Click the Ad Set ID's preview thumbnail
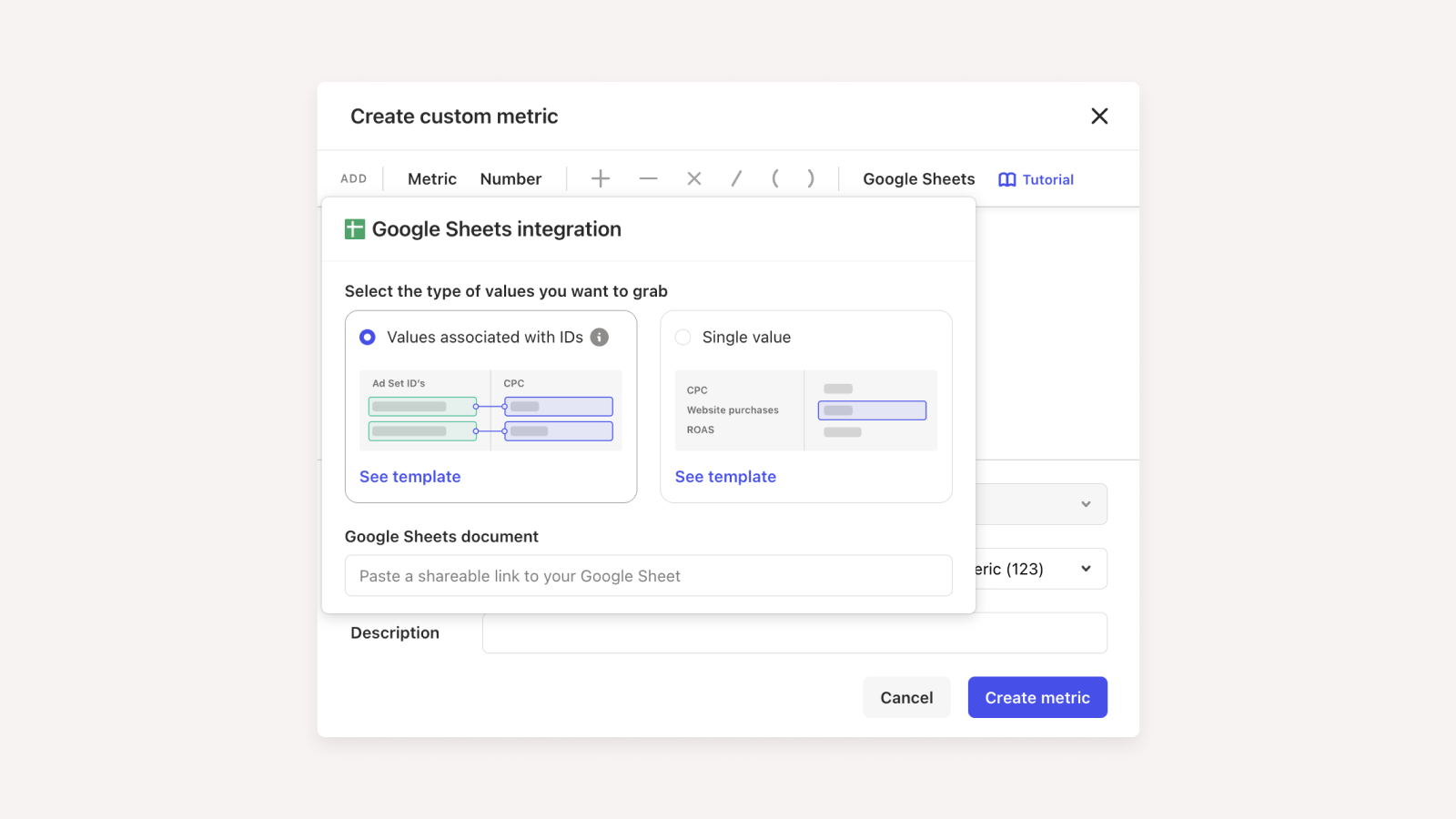The width and height of the screenshot is (1456, 819). pos(490,410)
